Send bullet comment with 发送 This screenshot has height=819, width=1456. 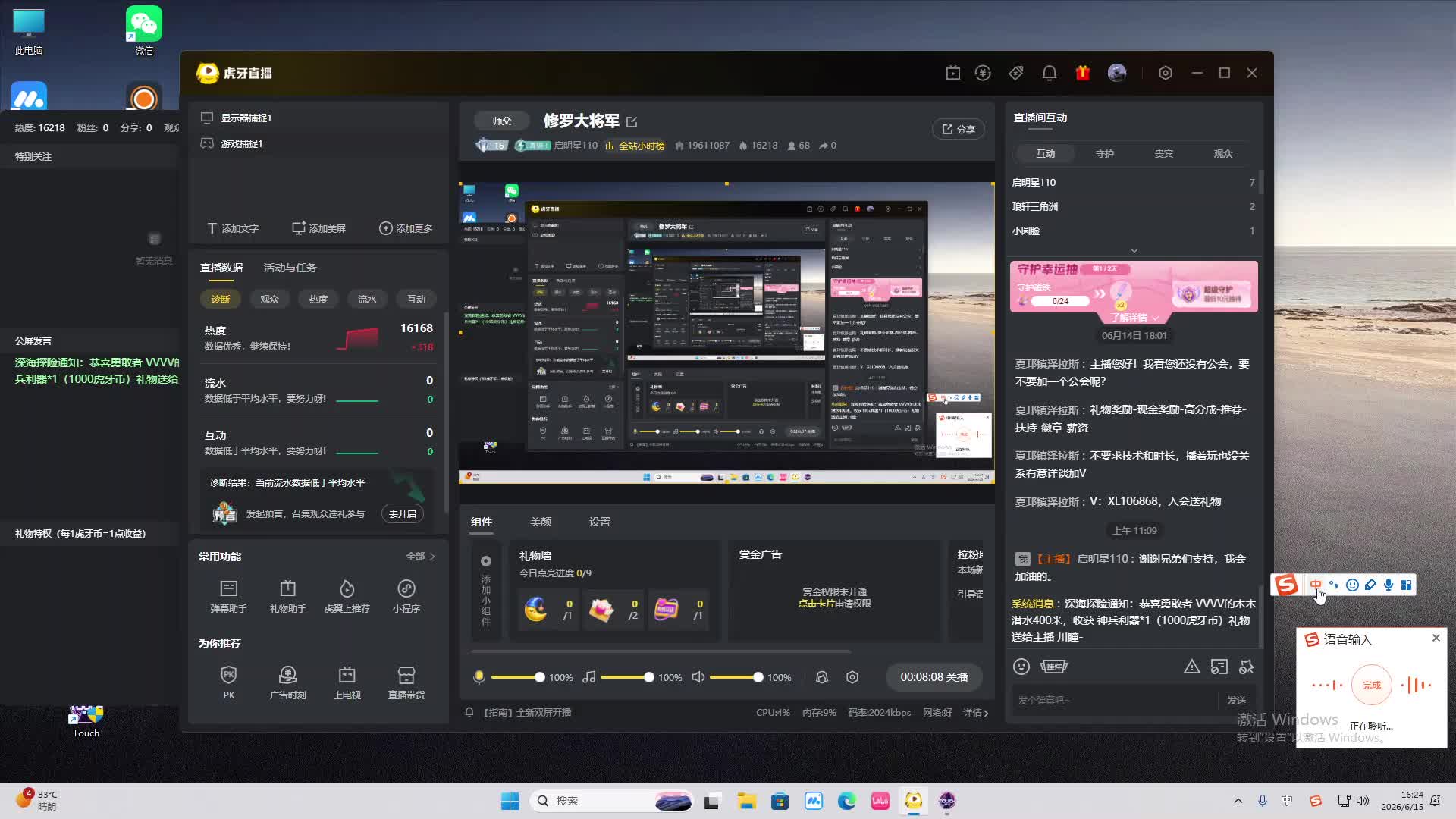click(1237, 700)
